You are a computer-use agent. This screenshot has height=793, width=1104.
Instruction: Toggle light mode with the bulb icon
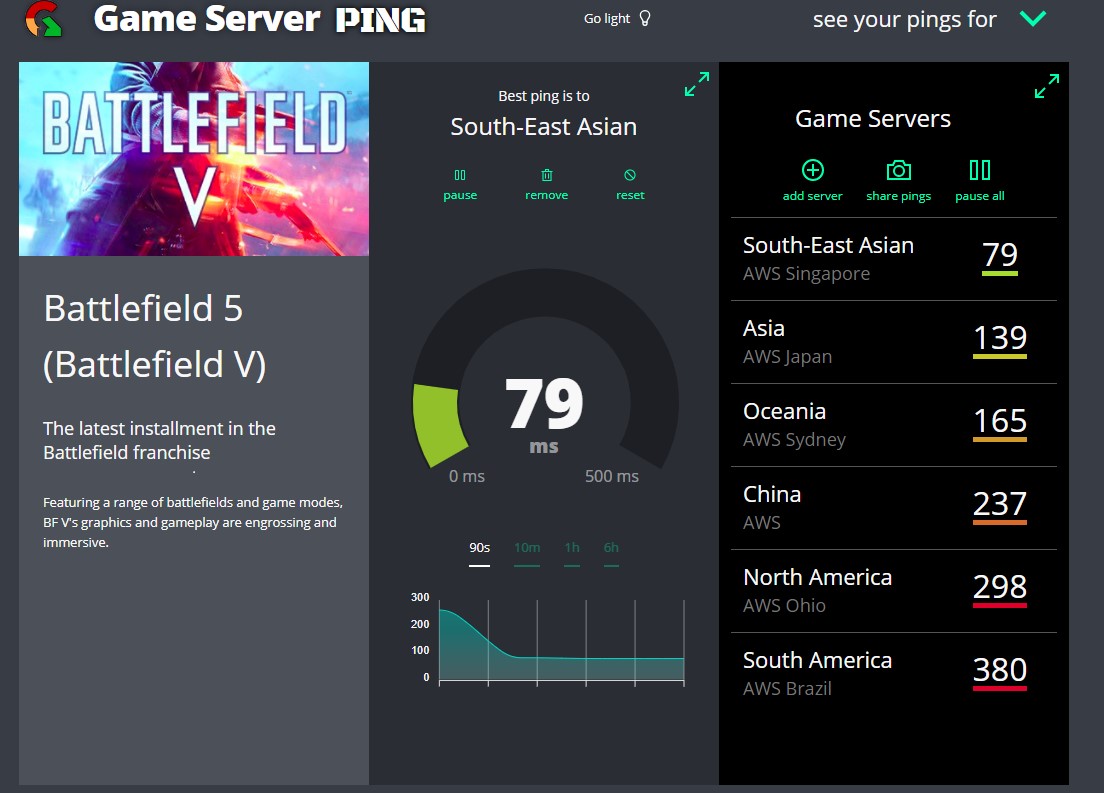click(645, 18)
